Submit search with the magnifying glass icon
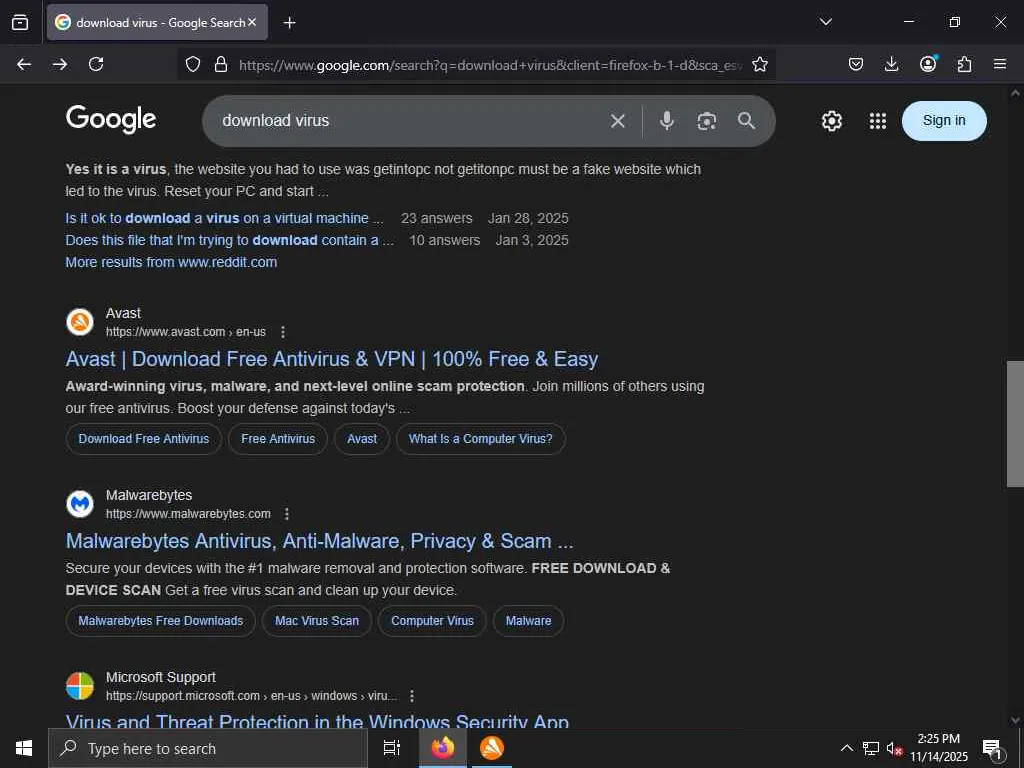This screenshot has width=1024, height=768. (746, 121)
